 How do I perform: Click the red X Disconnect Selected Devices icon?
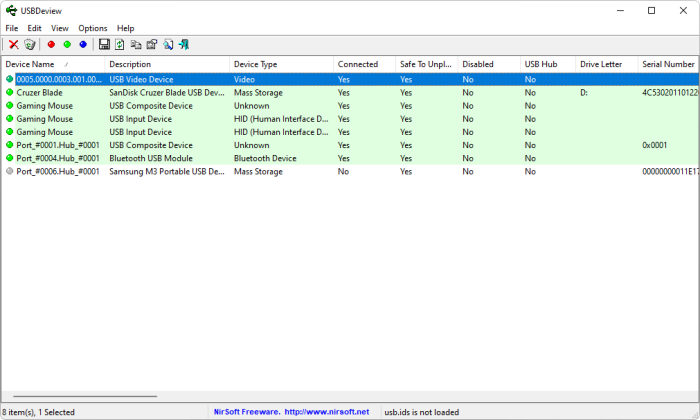point(14,44)
